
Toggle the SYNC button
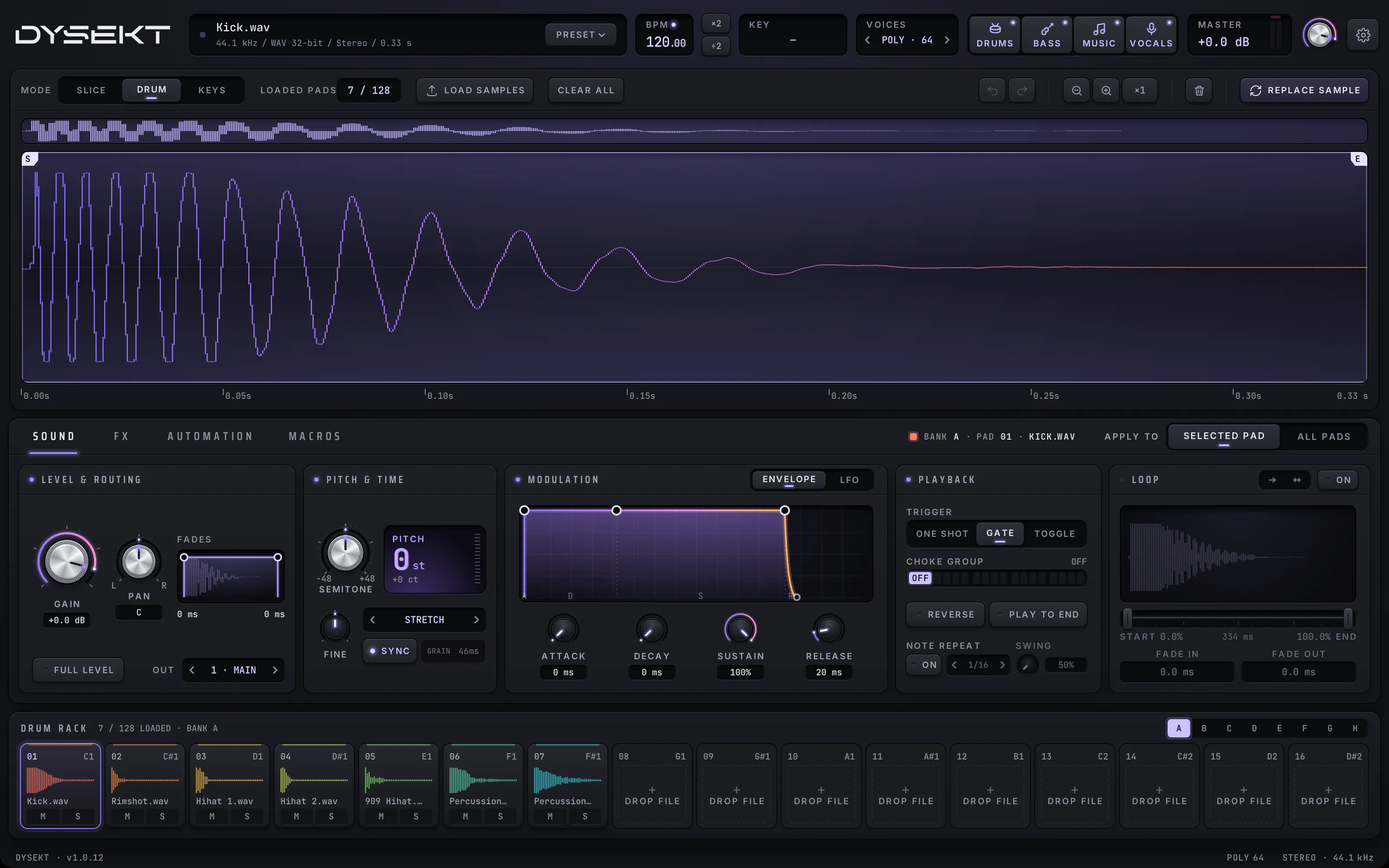coord(389,651)
